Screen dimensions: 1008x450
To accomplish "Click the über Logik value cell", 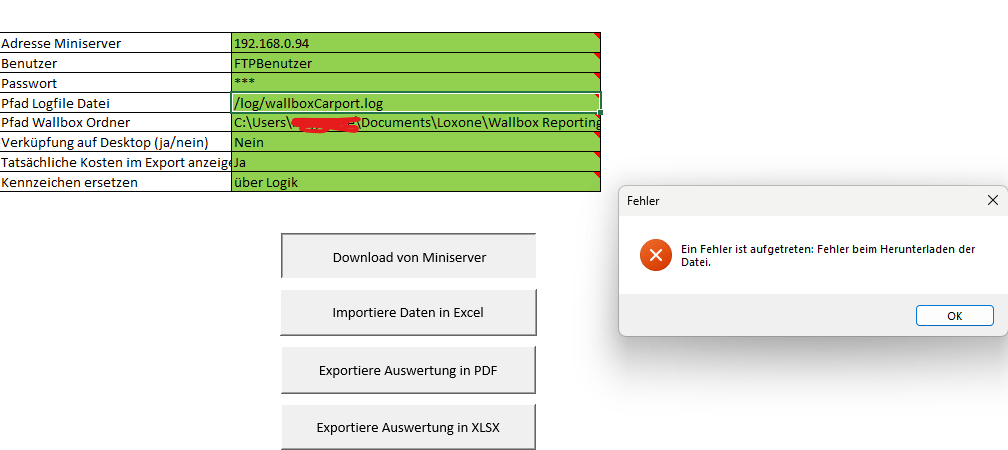I will pos(415,182).
